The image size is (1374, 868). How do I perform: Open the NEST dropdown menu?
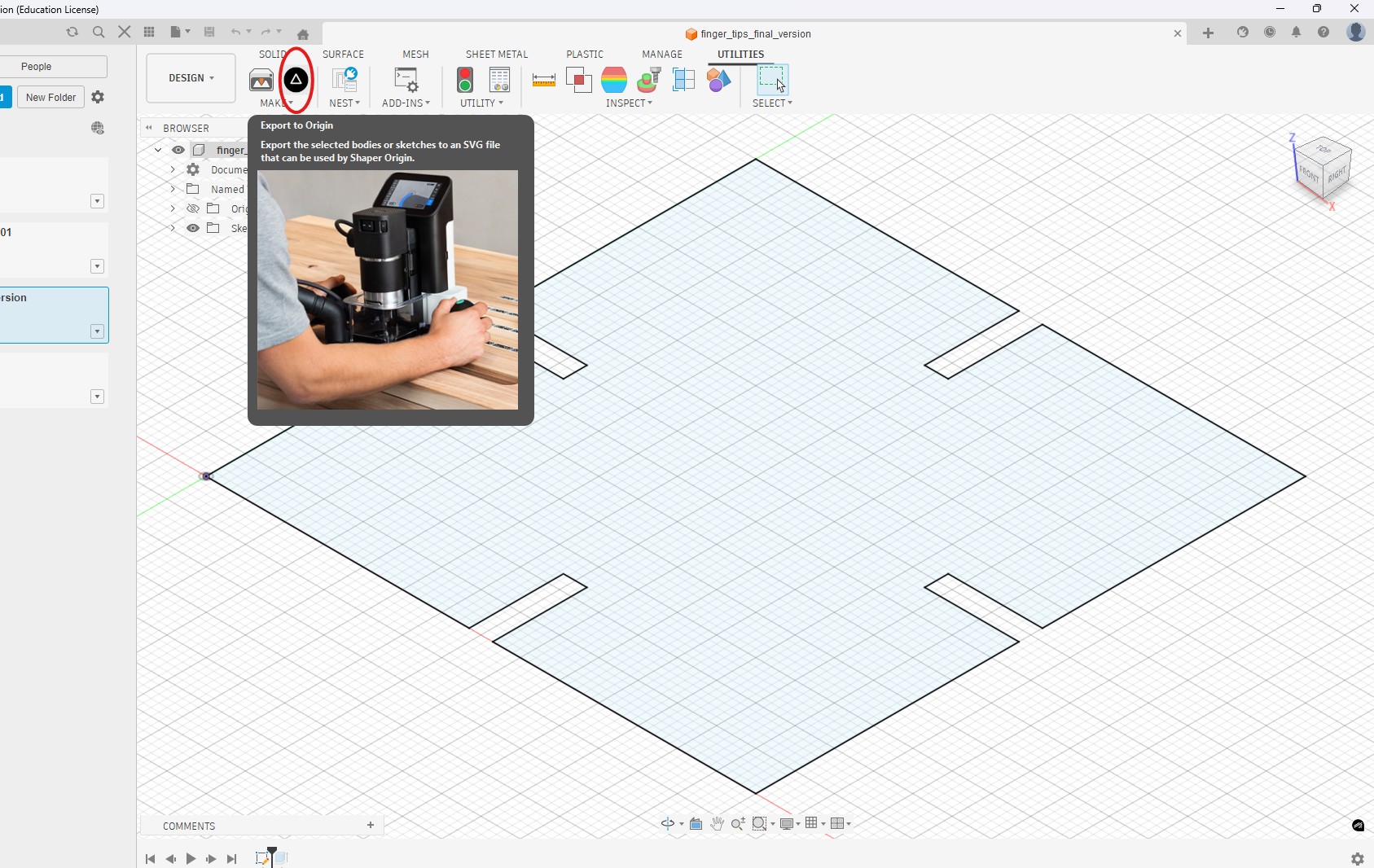tap(345, 103)
